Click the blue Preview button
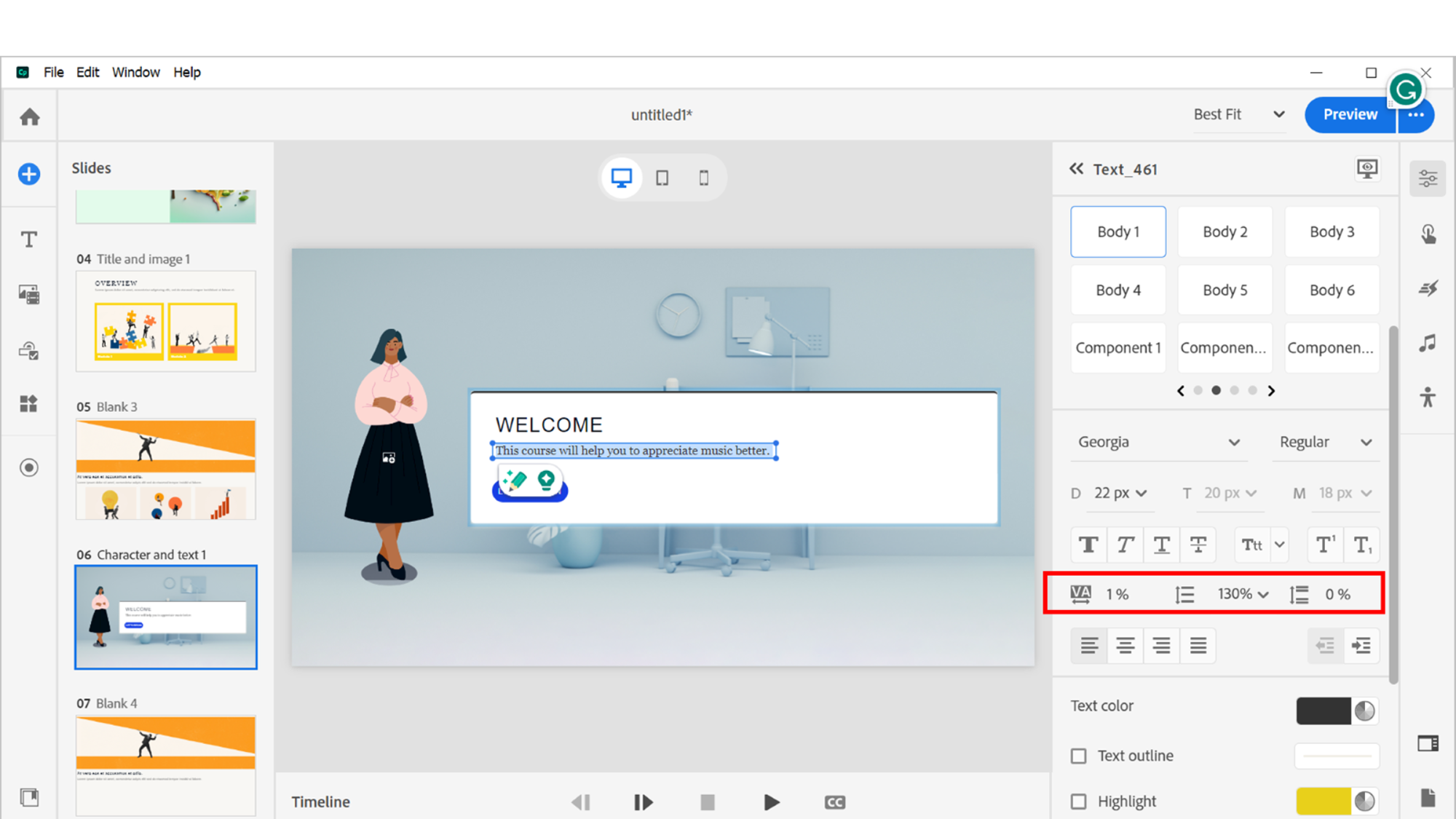Screen dimensions: 1456x819 (x=1350, y=114)
